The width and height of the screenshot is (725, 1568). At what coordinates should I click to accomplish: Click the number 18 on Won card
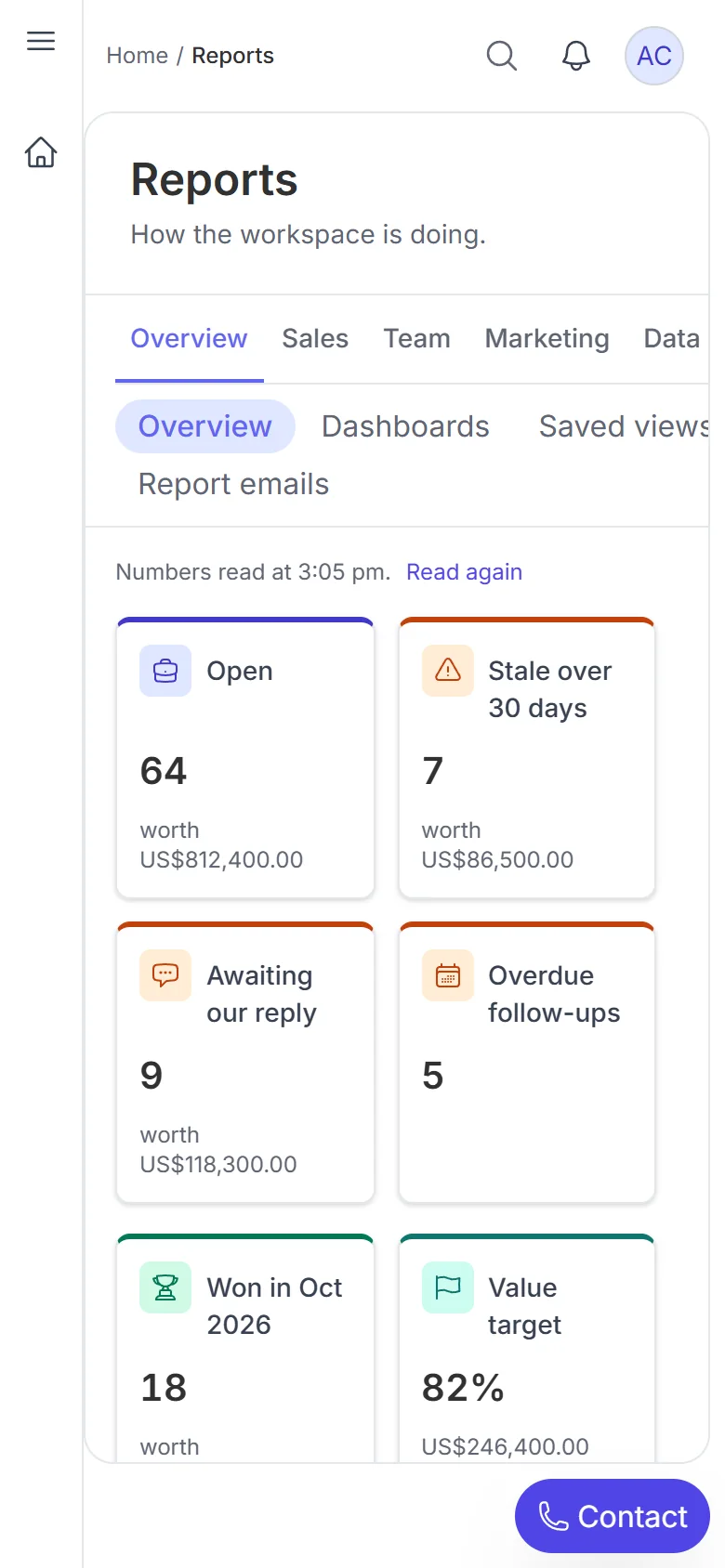(164, 1388)
